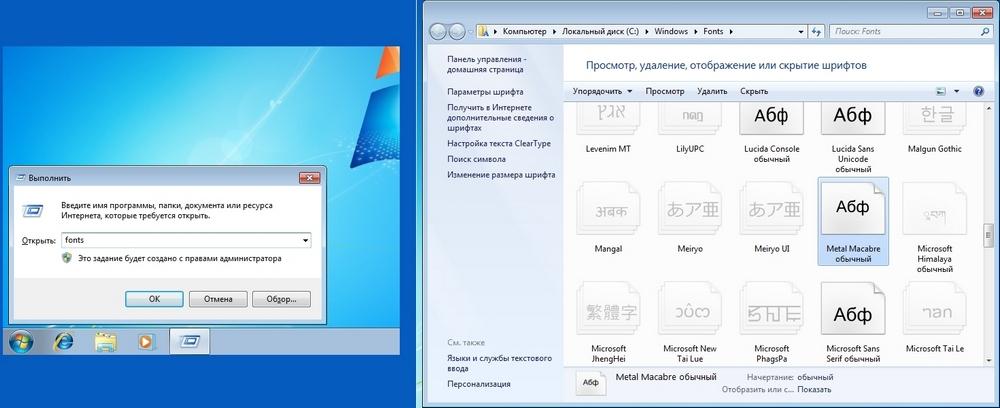The width and height of the screenshot is (1000, 408).
Task: Click the font list vertical scrollbar thumb
Action: [x=989, y=235]
